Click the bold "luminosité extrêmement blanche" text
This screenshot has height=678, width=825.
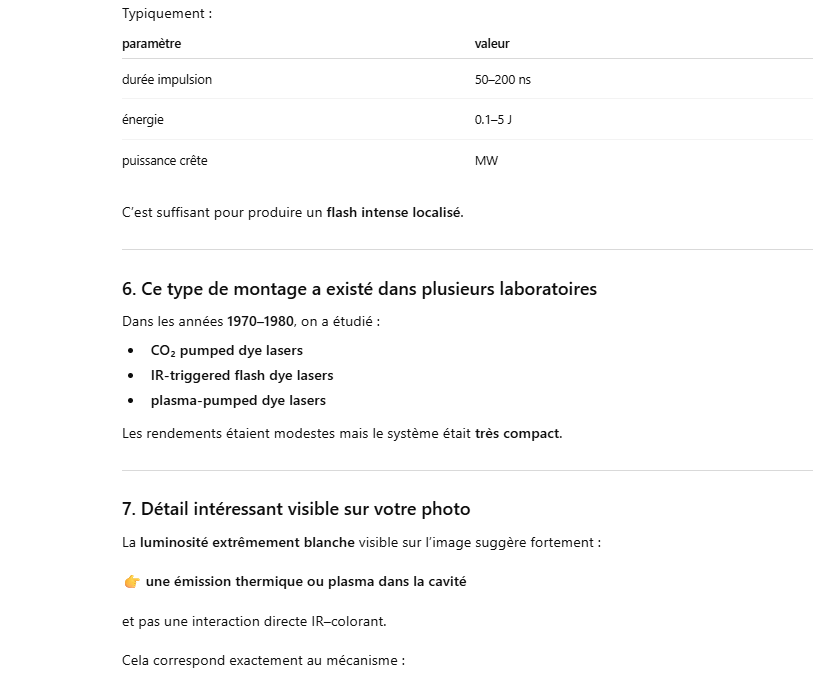click(247, 543)
